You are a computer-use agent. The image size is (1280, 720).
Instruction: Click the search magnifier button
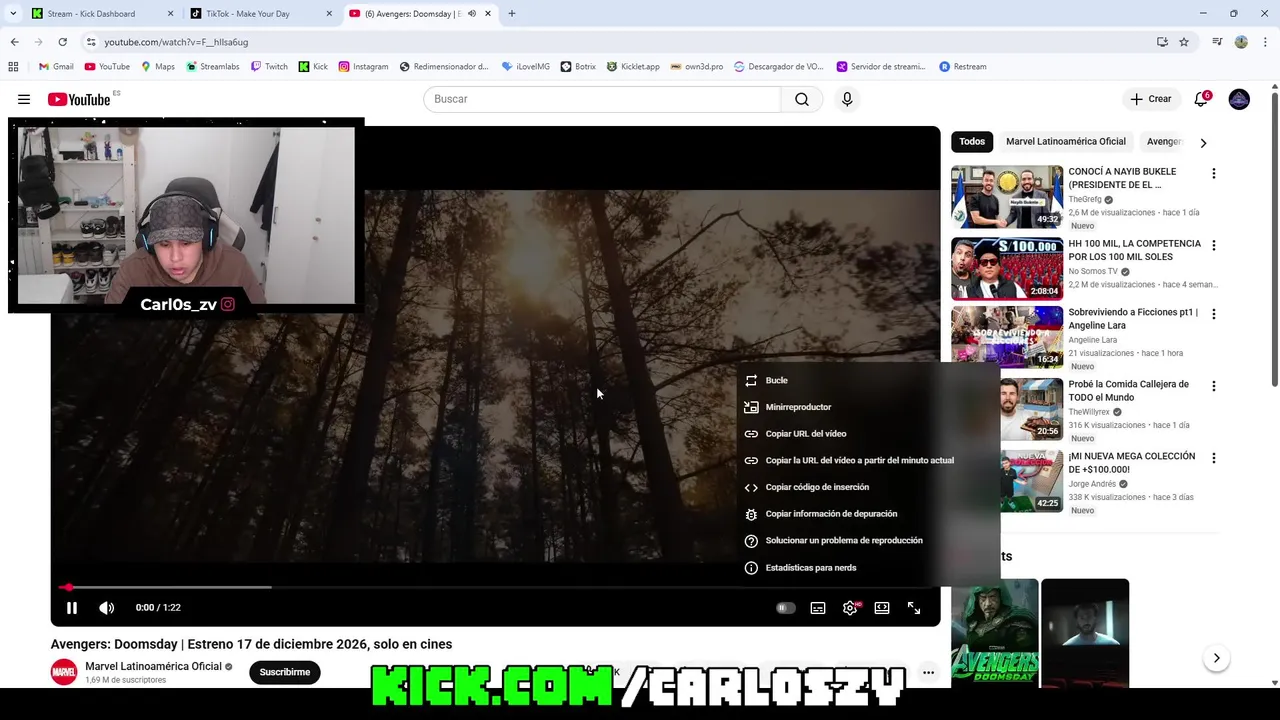tap(802, 99)
